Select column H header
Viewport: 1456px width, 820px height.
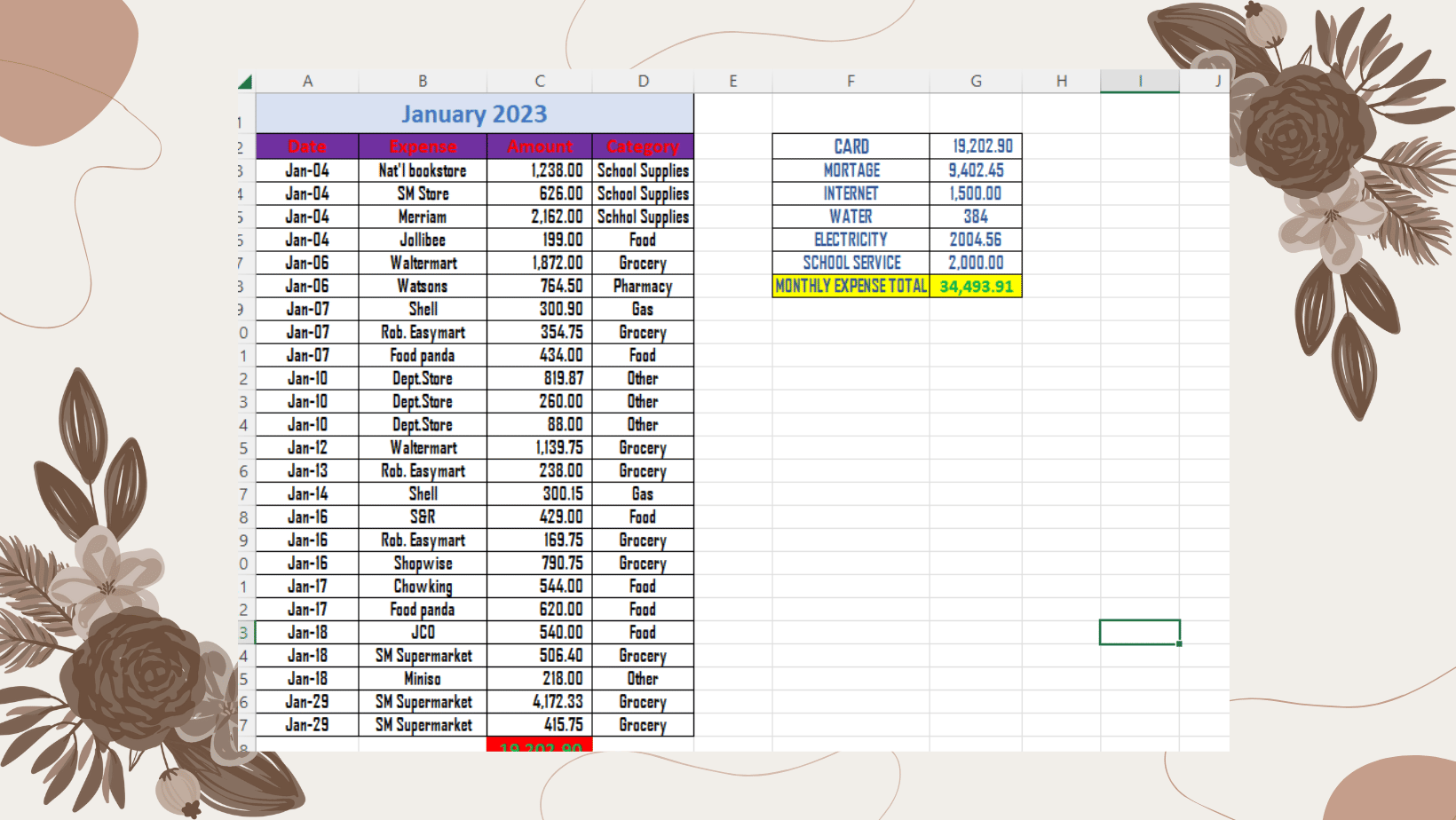(1061, 81)
